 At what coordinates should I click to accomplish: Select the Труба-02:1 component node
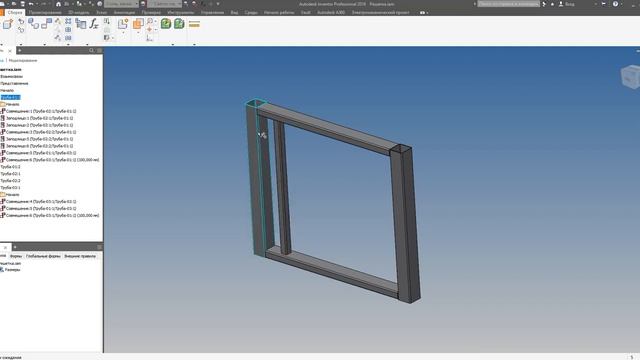[10, 173]
